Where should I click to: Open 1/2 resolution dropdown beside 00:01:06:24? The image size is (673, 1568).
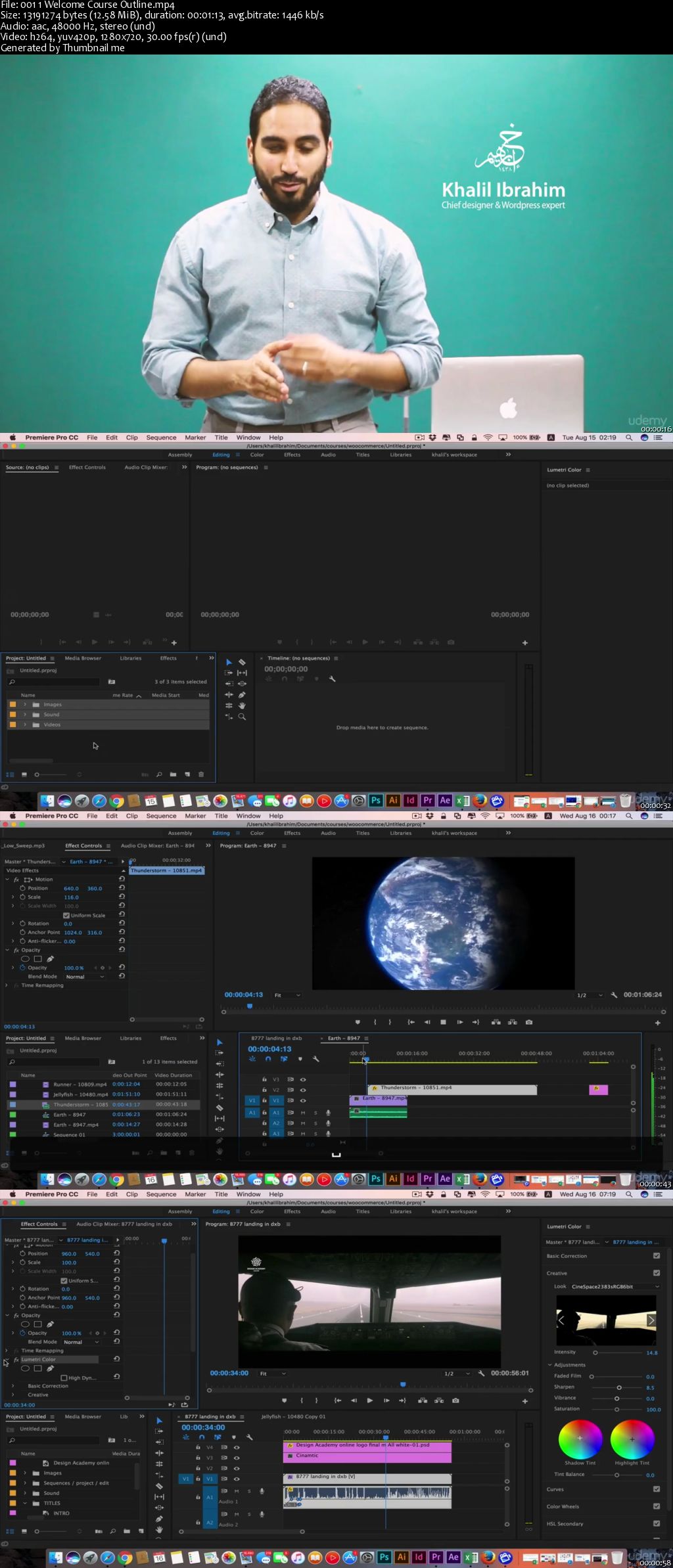tap(590, 995)
